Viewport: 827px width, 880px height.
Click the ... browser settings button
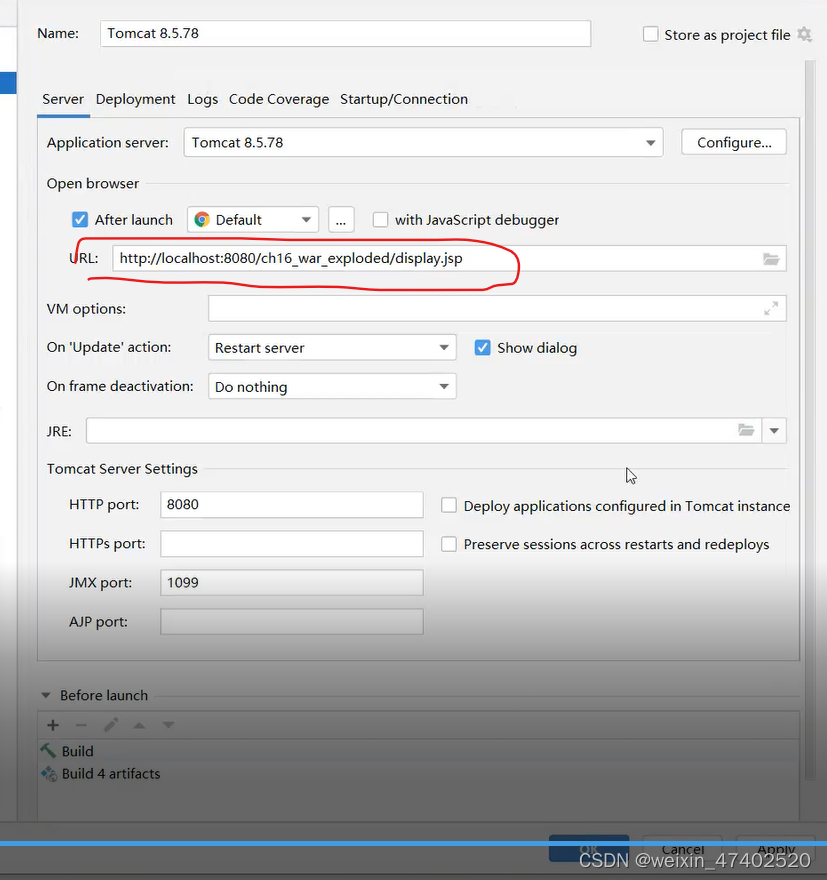(x=341, y=219)
